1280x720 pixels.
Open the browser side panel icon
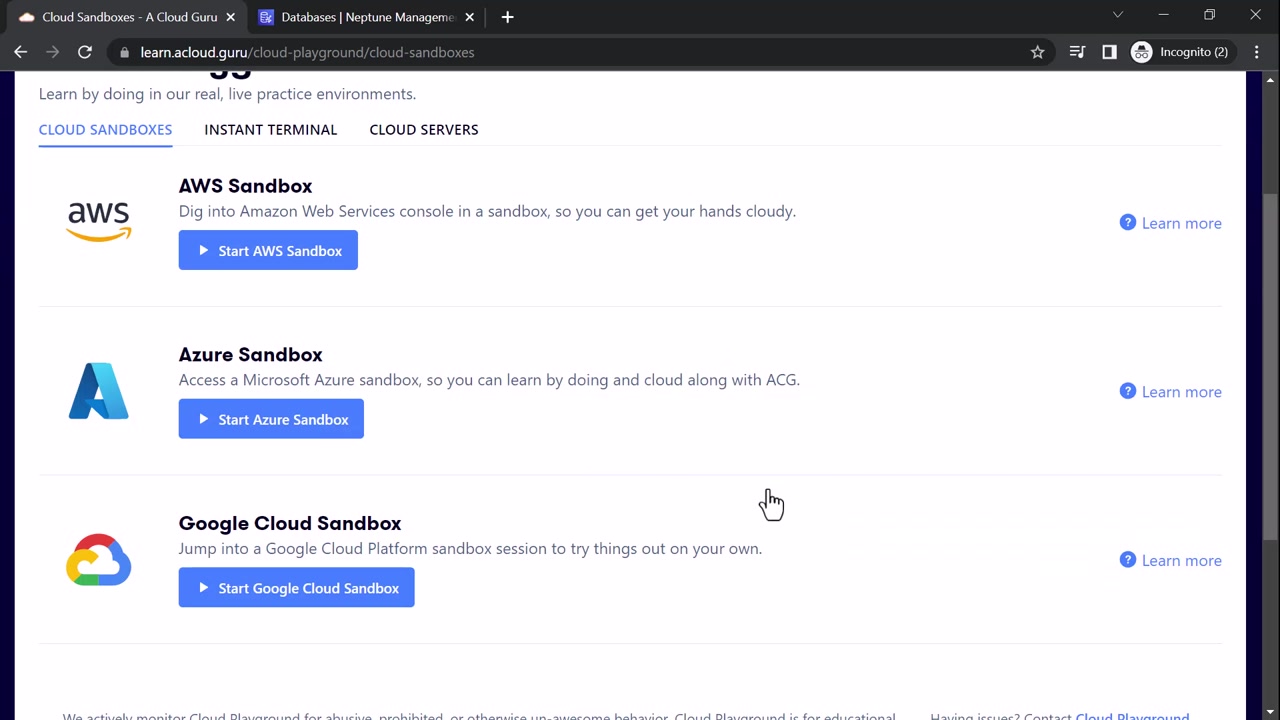1109,52
